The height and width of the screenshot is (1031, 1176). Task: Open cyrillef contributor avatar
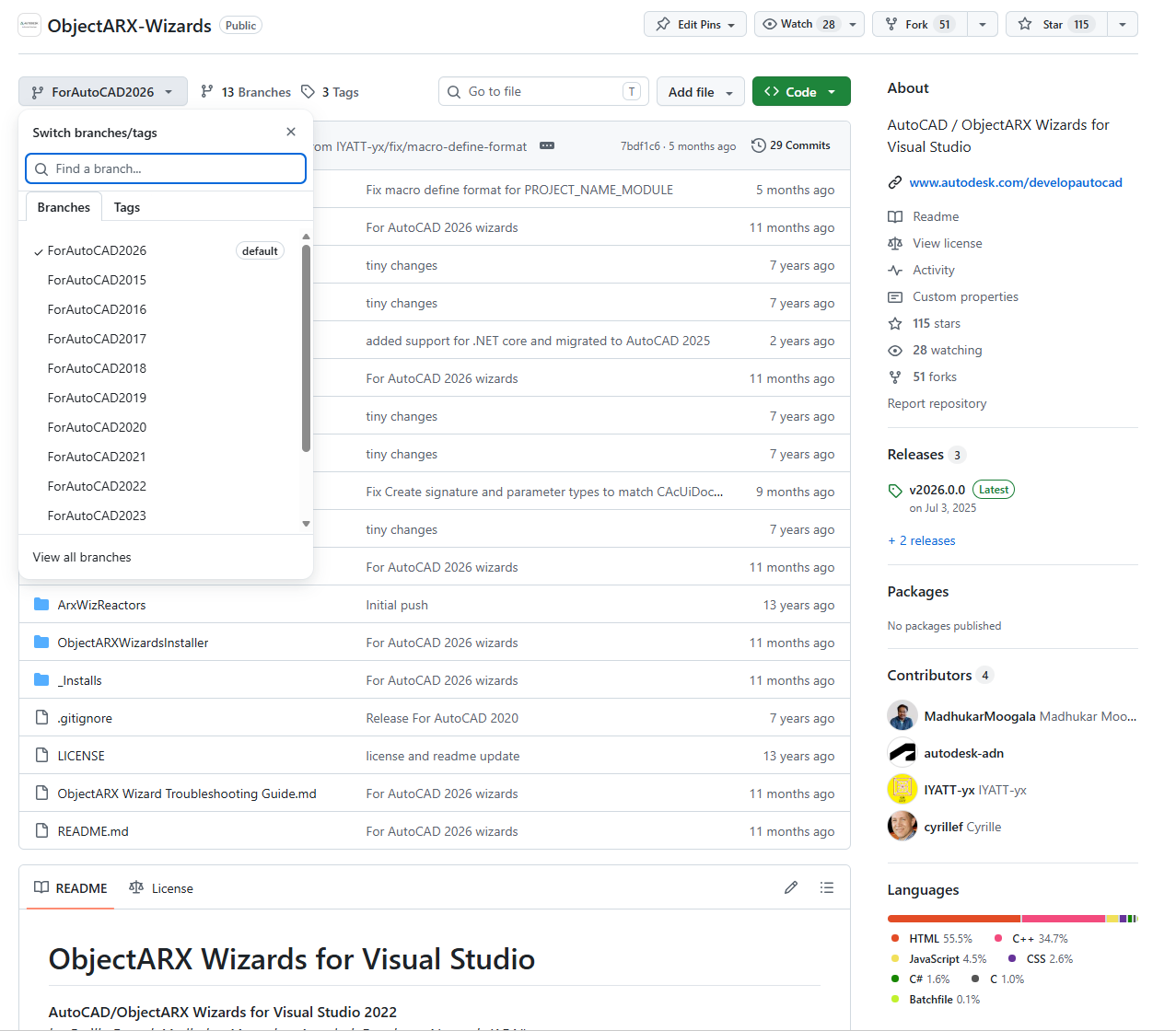[x=902, y=826]
